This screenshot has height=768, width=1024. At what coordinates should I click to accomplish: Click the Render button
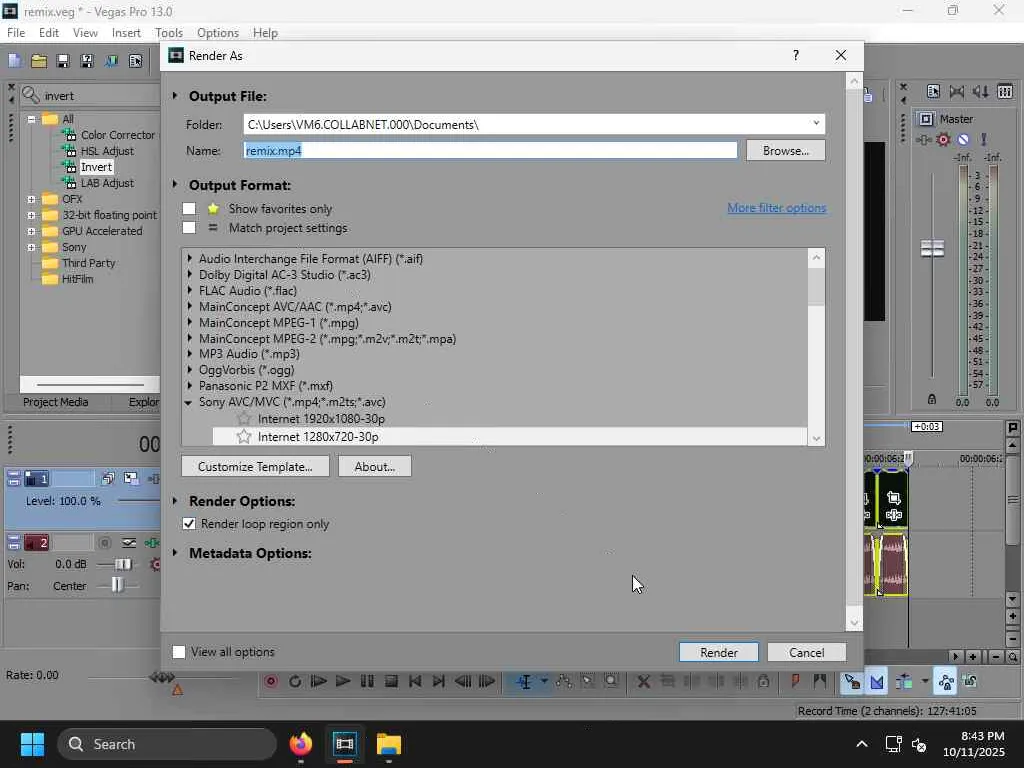[719, 652]
